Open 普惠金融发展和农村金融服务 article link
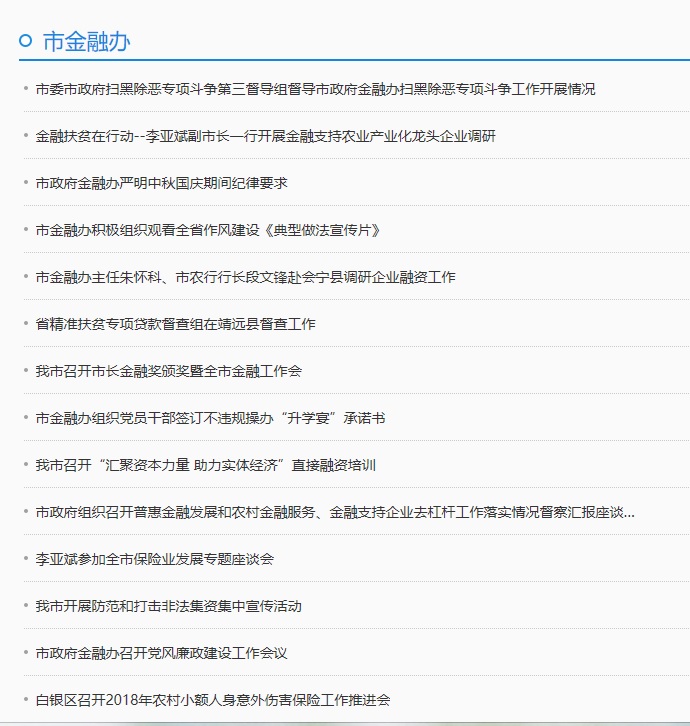The height and width of the screenshot is (726, 690). click(x=335, y=512)
